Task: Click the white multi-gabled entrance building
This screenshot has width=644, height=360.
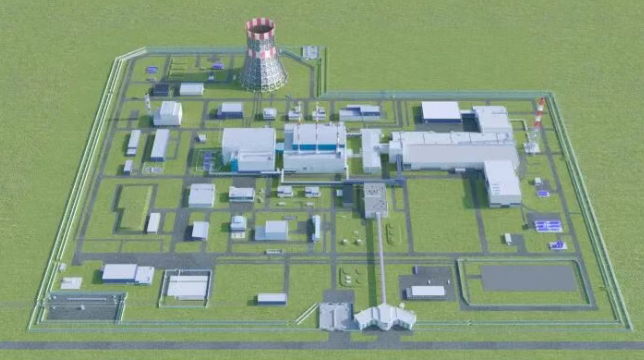Action: (385, 316)
